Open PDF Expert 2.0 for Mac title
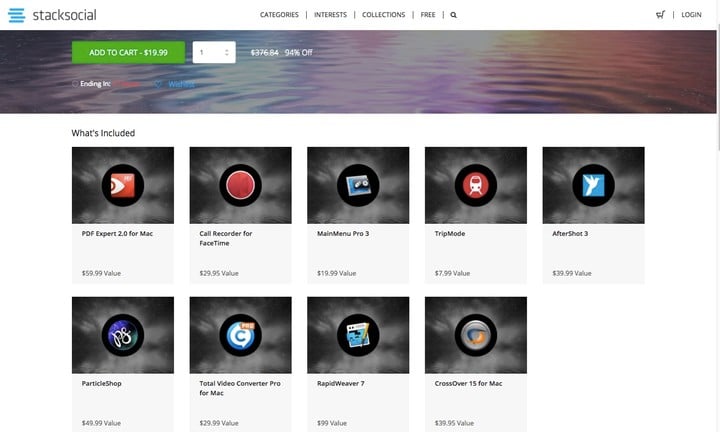Image resolution: width=720 pixels, height=432 pixels. coord(117,234)
